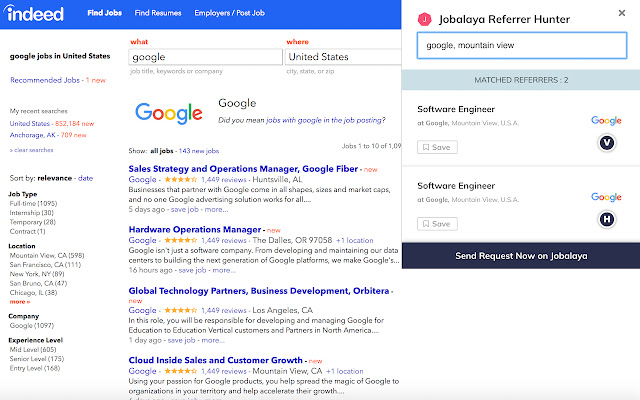This screenshot has height=400, width=640.
Task: Click the H referrer avatar
Action: click(607, 220)
